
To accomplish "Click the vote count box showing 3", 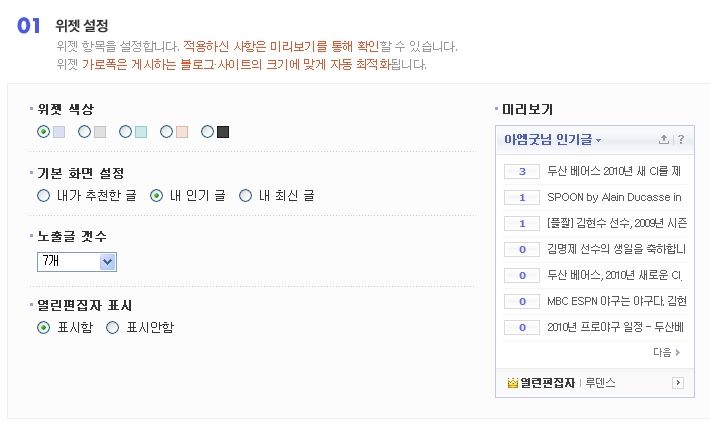I will [522, 171].
